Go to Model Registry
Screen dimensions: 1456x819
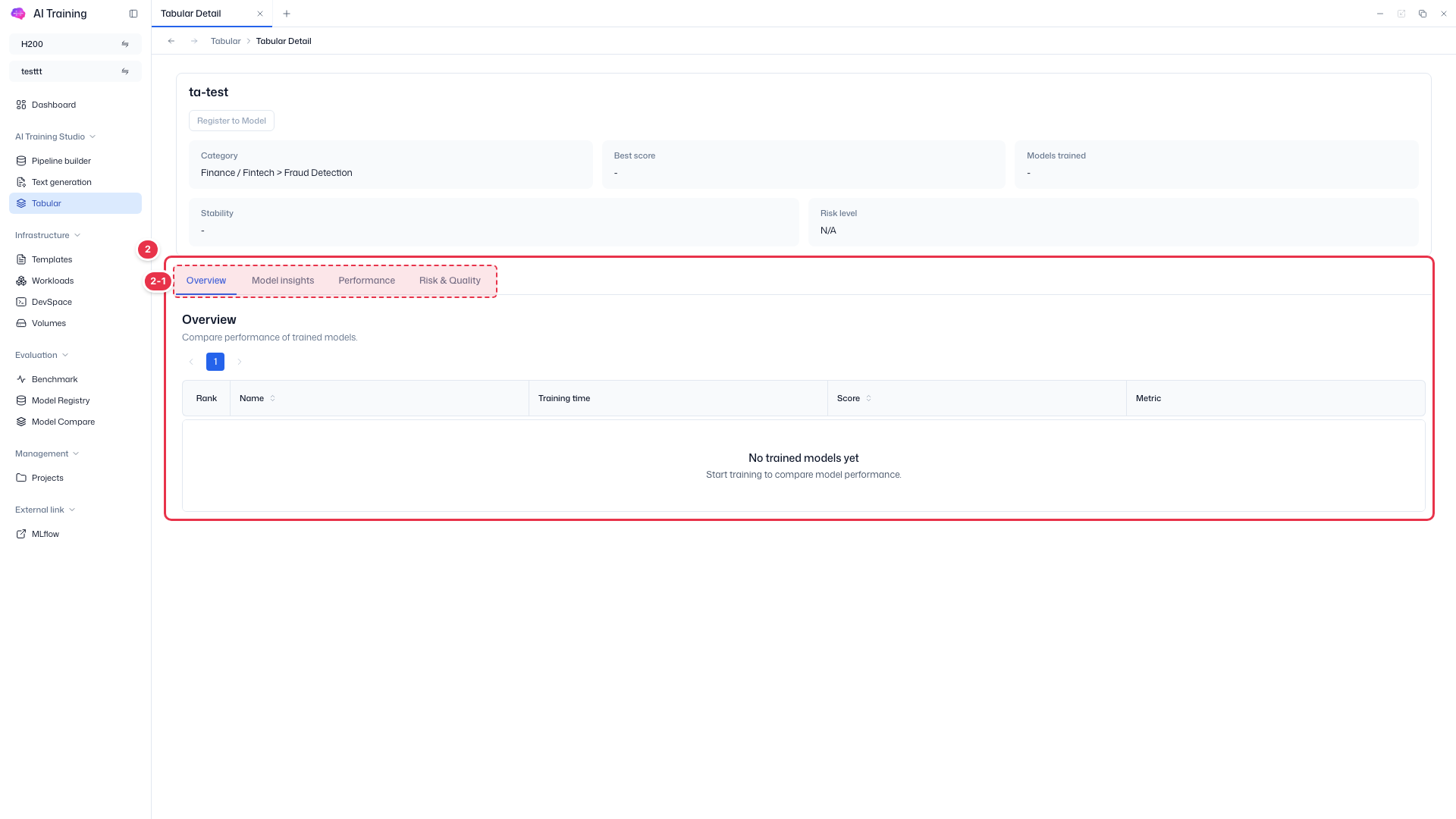(75, 400)
